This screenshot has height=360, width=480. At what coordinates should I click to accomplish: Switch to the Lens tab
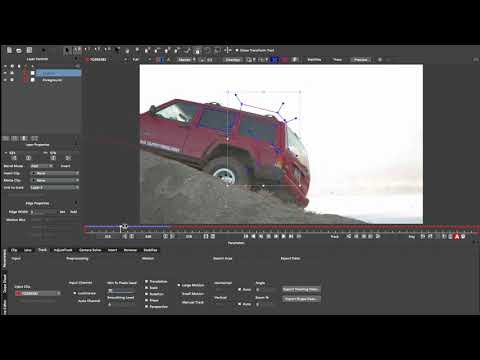(28, 250)
